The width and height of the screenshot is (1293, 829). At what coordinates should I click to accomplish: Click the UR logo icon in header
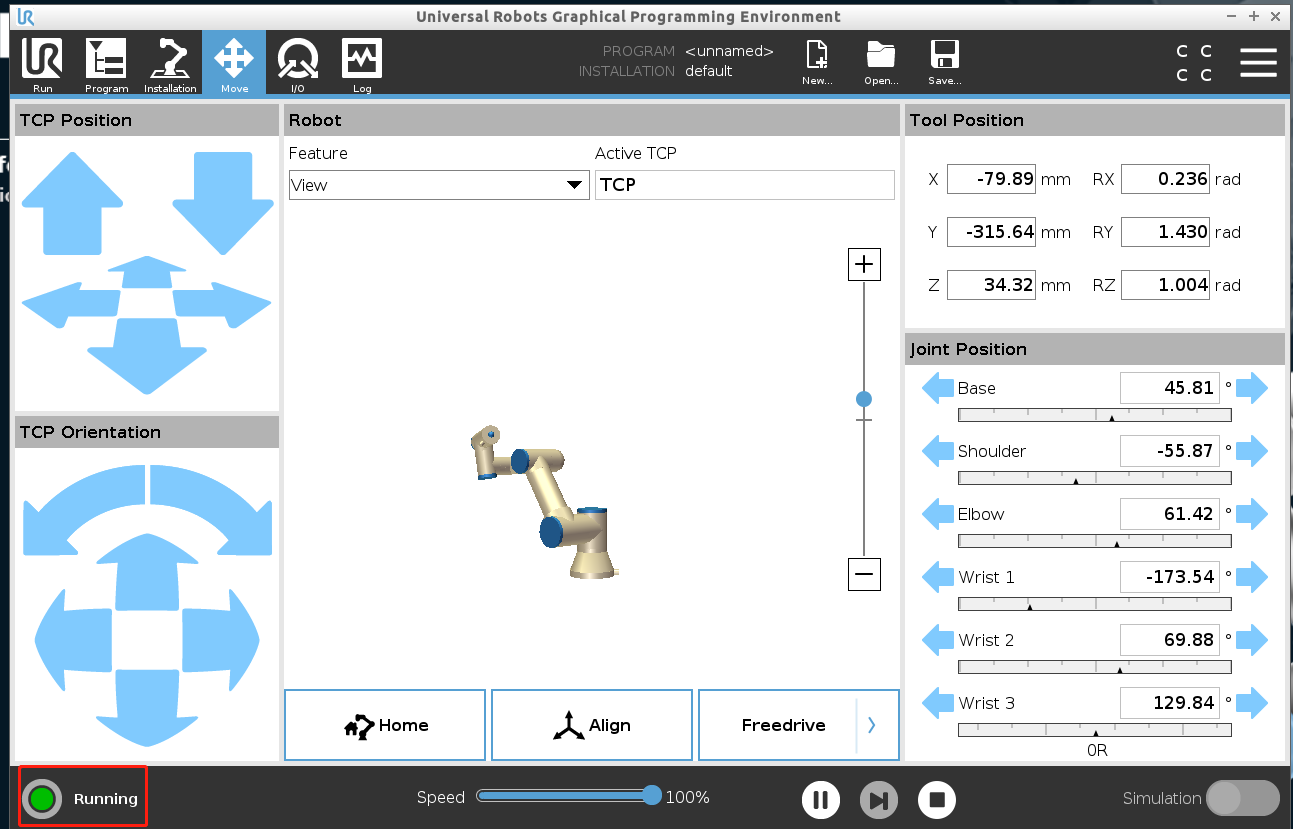click(26, 16)
